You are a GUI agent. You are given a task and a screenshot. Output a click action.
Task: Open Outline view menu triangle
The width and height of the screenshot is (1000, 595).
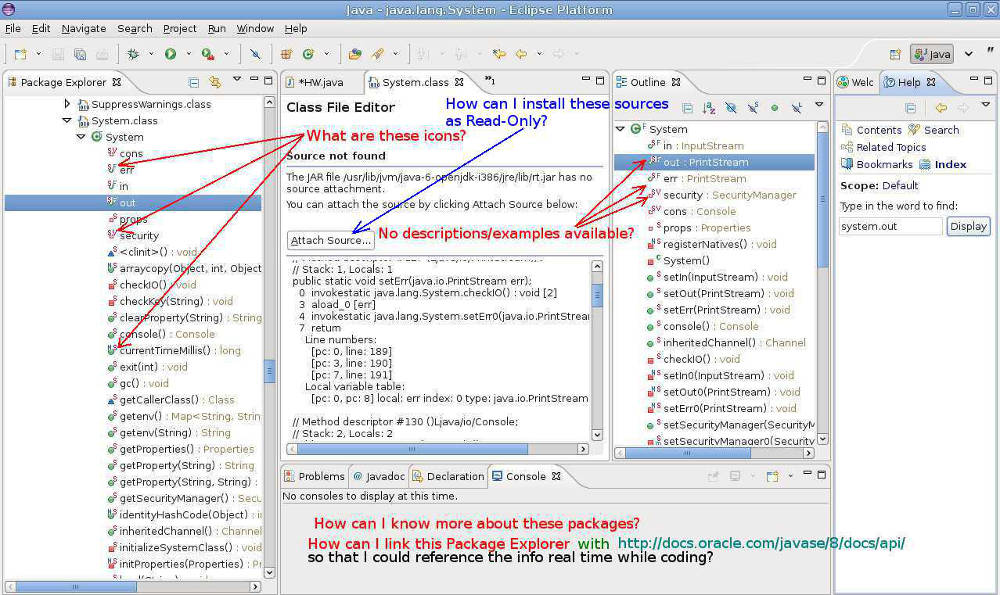click(x=819, y=105)
